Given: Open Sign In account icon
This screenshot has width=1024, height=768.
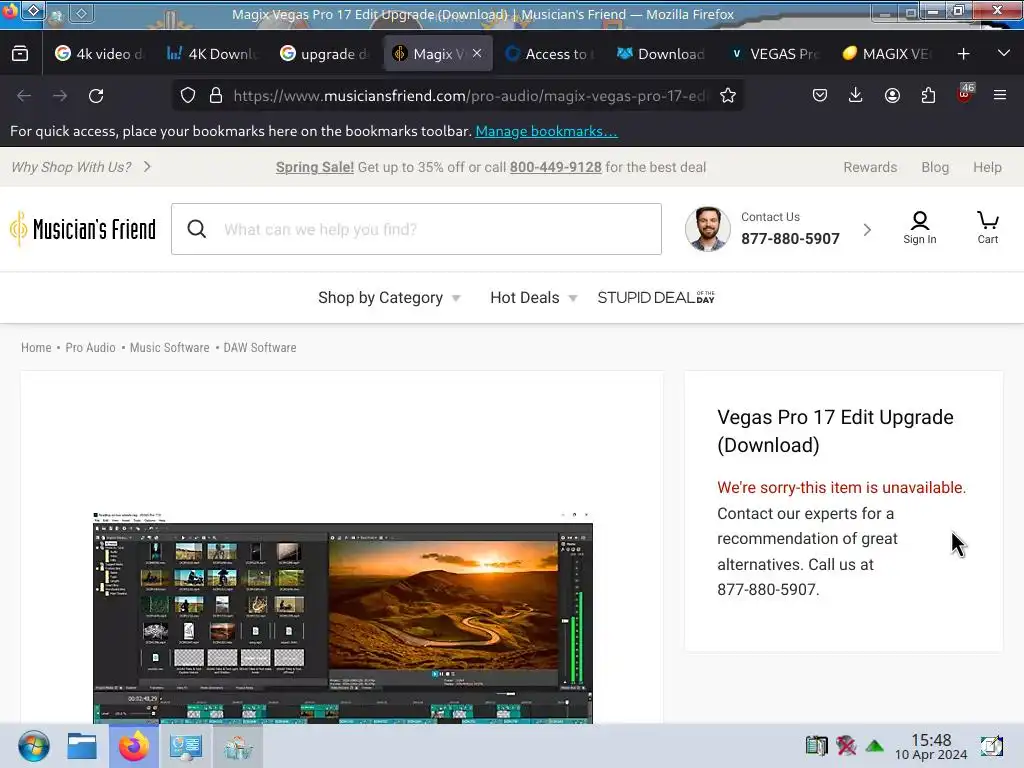Looking at the screenshot, I should (920, 228).
